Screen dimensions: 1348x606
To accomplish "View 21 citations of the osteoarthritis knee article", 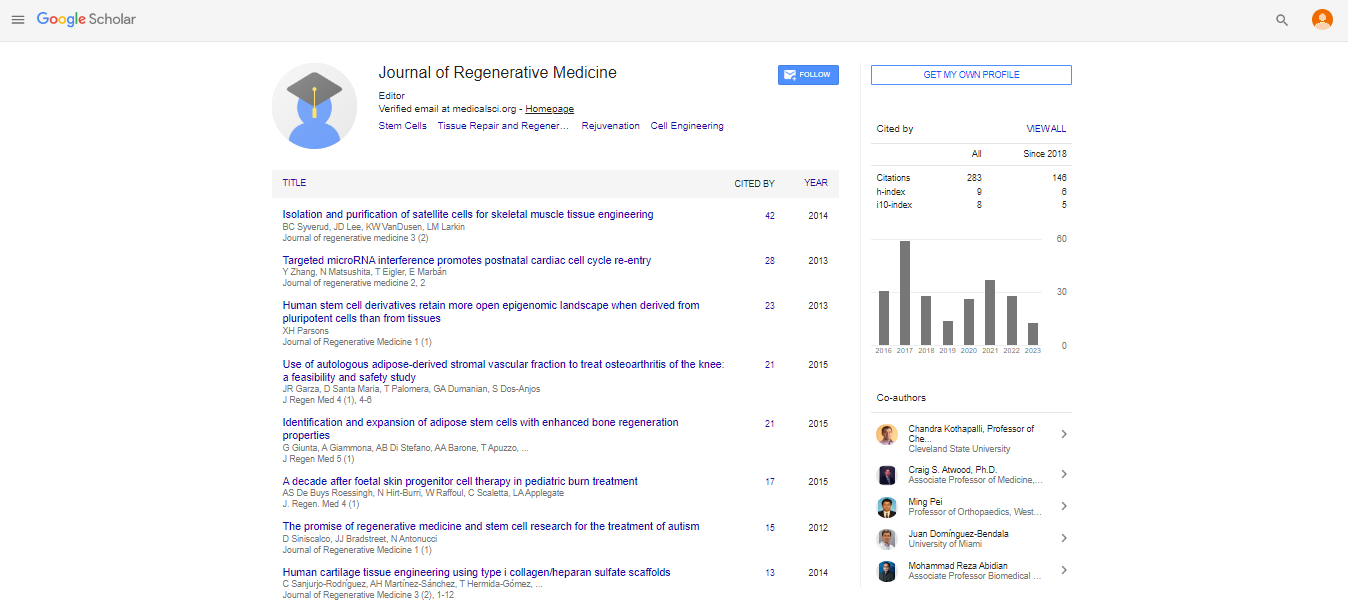I will click(x=769, y=365).
